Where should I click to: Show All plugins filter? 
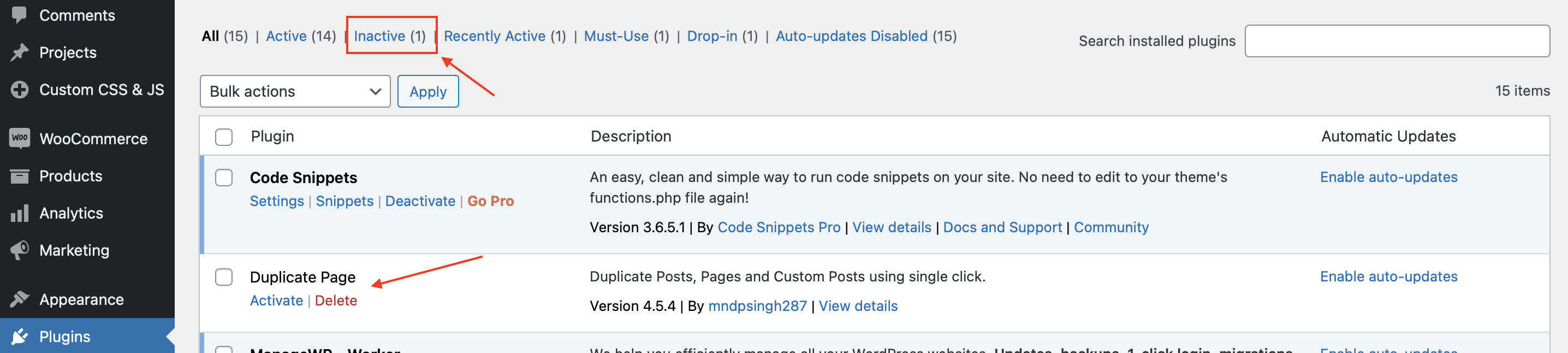[x=210, y=36]
